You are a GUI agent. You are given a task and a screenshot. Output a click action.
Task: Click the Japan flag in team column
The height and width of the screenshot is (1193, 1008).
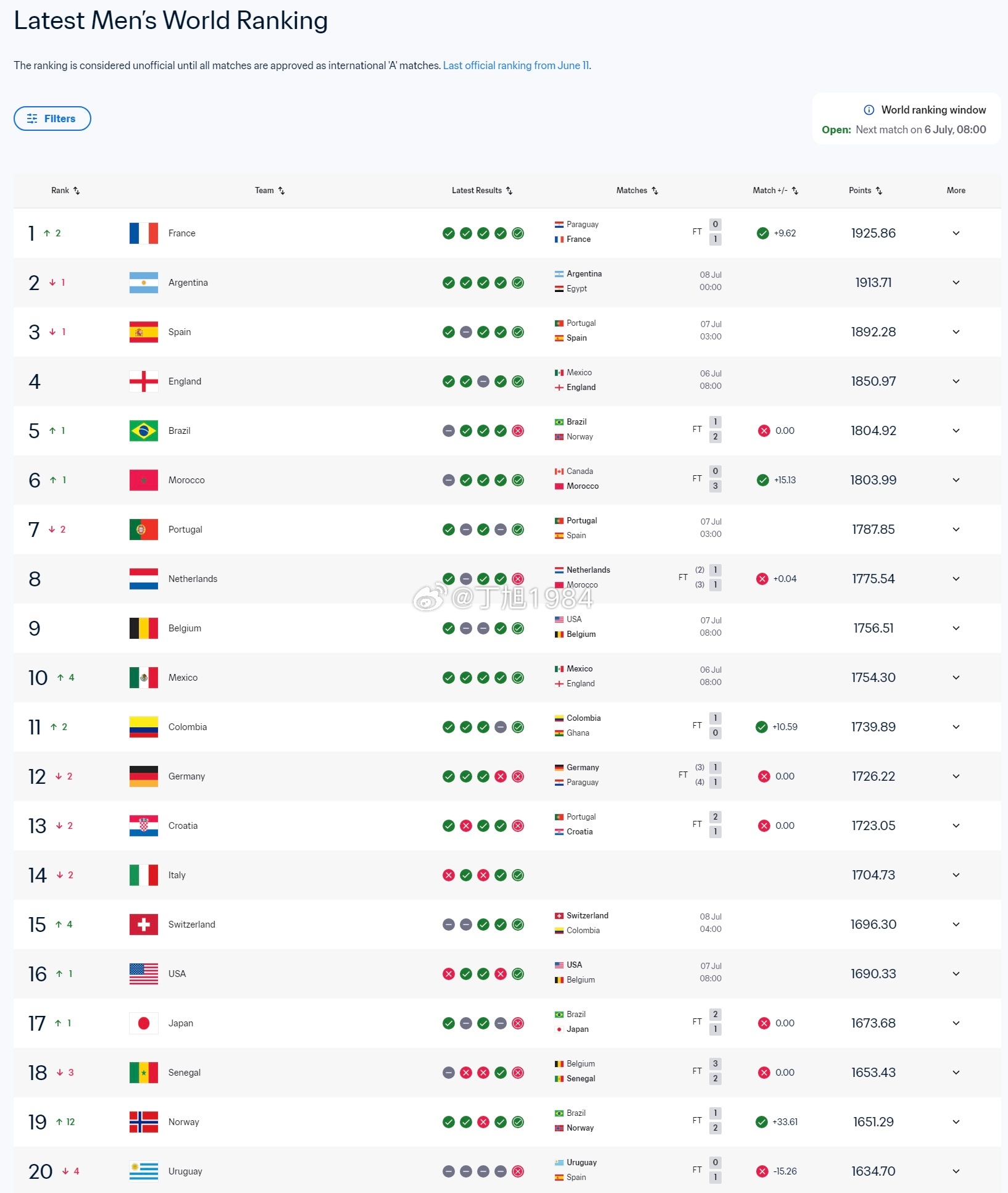[x=144, y=1023]
